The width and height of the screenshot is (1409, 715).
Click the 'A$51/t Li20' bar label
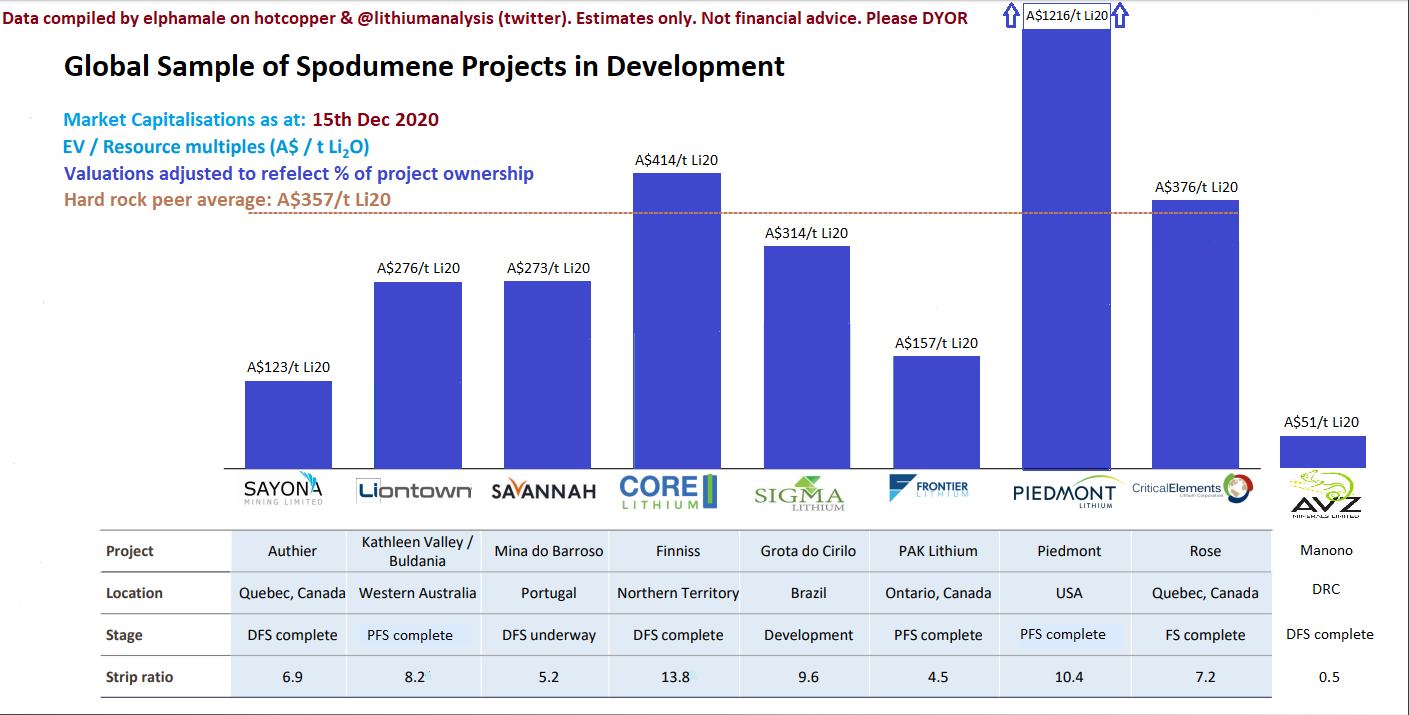pyautogui.click(x=1322, y=422)
